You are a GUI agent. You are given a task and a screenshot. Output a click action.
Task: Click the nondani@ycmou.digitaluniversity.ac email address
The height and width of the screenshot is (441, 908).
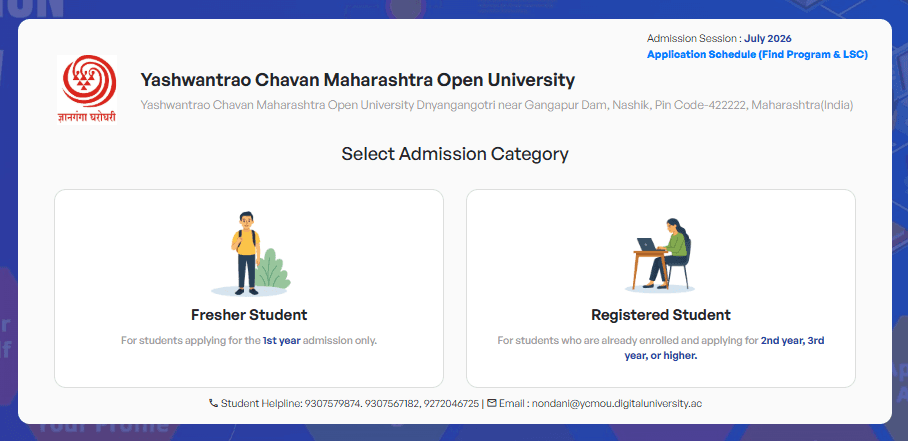[617, 403]
